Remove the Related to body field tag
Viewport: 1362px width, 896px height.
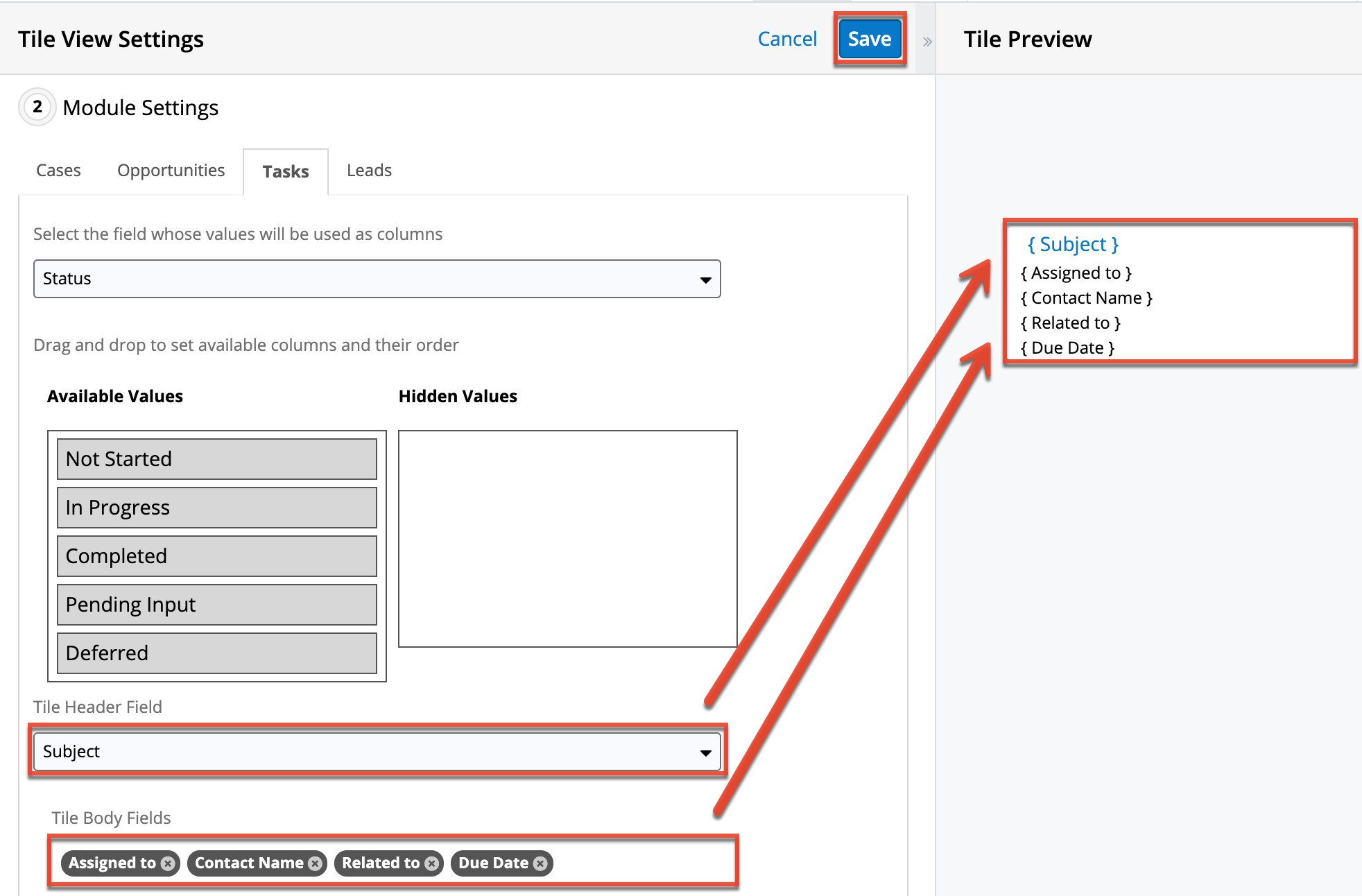click(x=431, y=863)
